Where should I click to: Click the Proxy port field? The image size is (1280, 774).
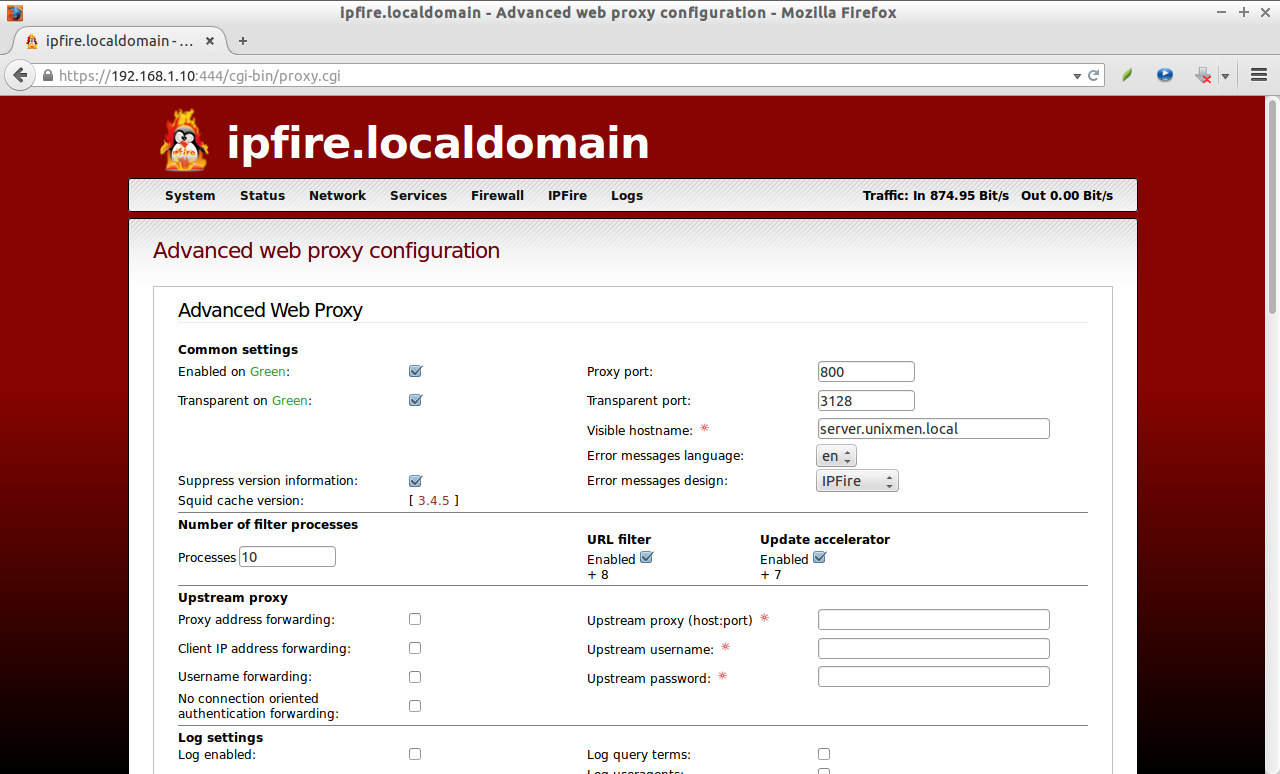(x=866, y=372)
